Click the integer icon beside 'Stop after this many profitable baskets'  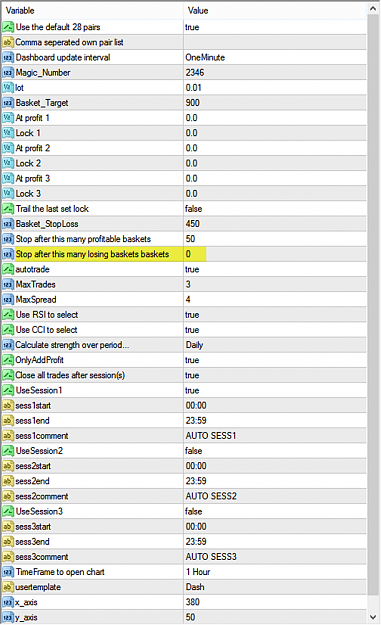8,239
